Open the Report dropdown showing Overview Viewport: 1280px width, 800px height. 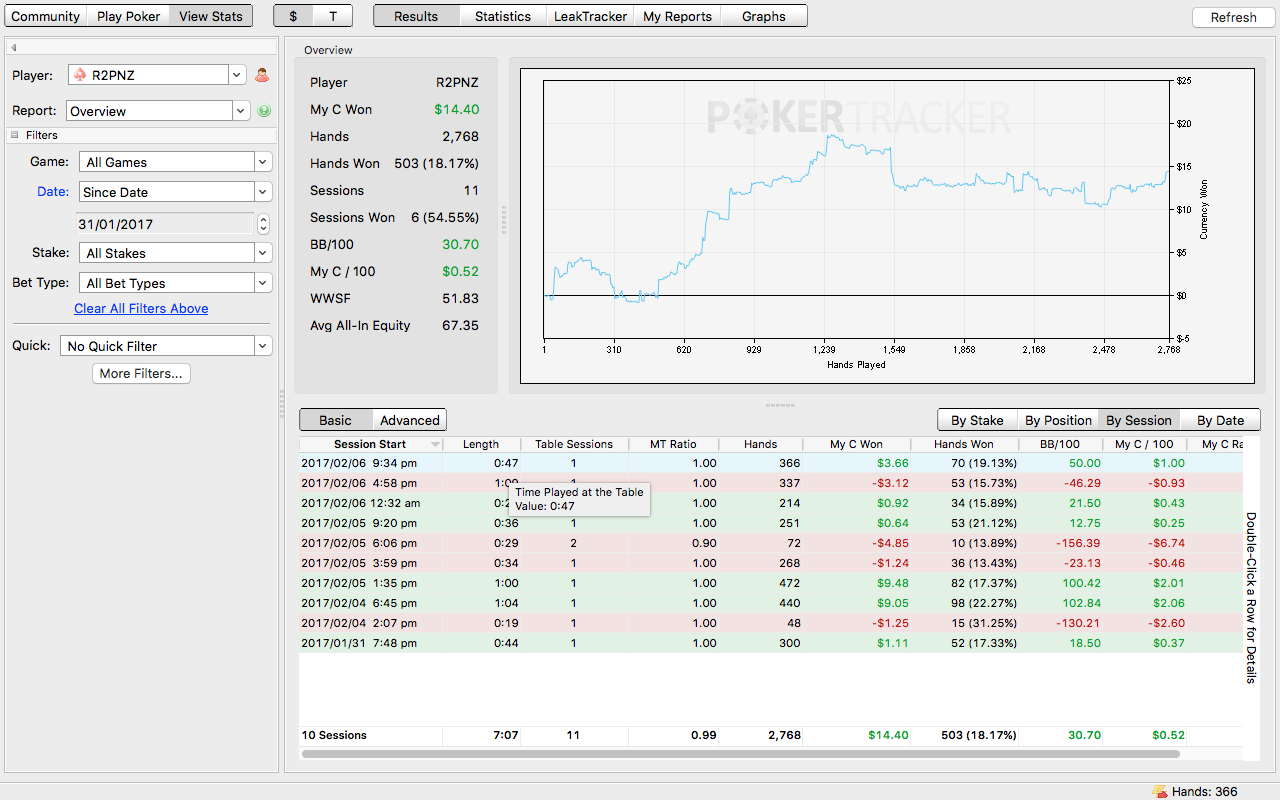(x=158, y=111)
